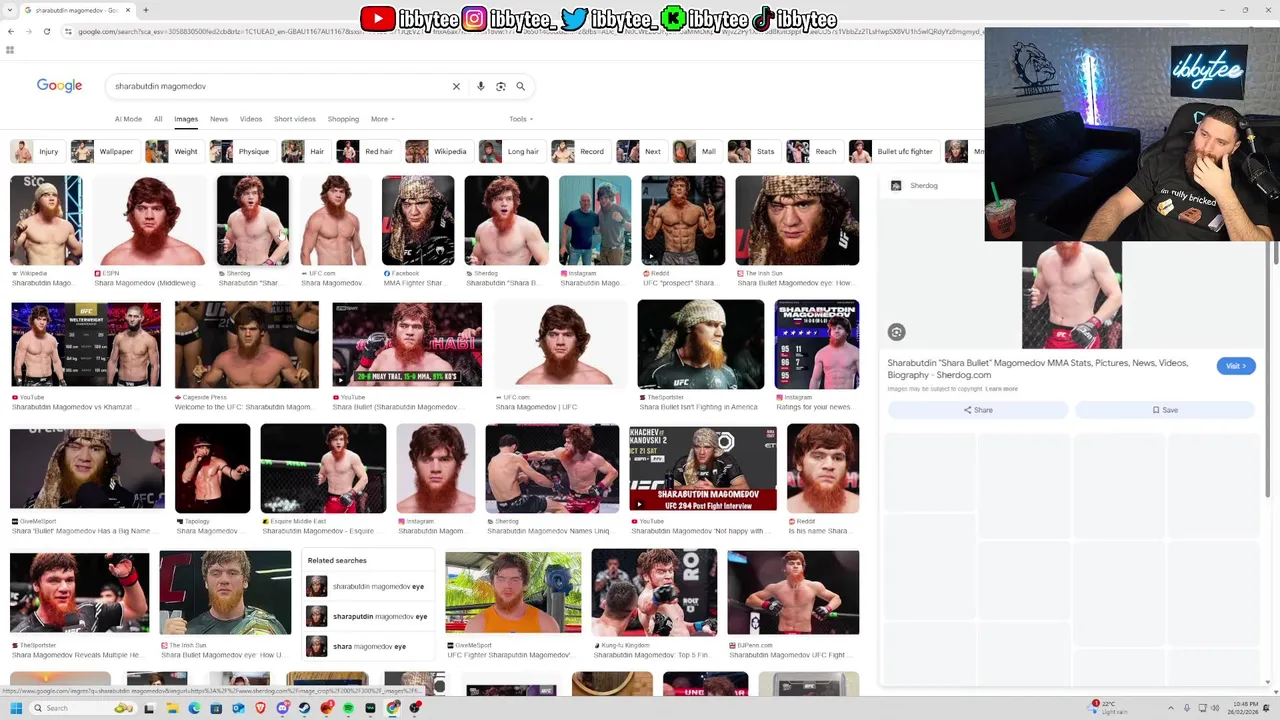Screen dimensions: 1280x720
Task: Reload the Google search page
Action: point(47,31)
